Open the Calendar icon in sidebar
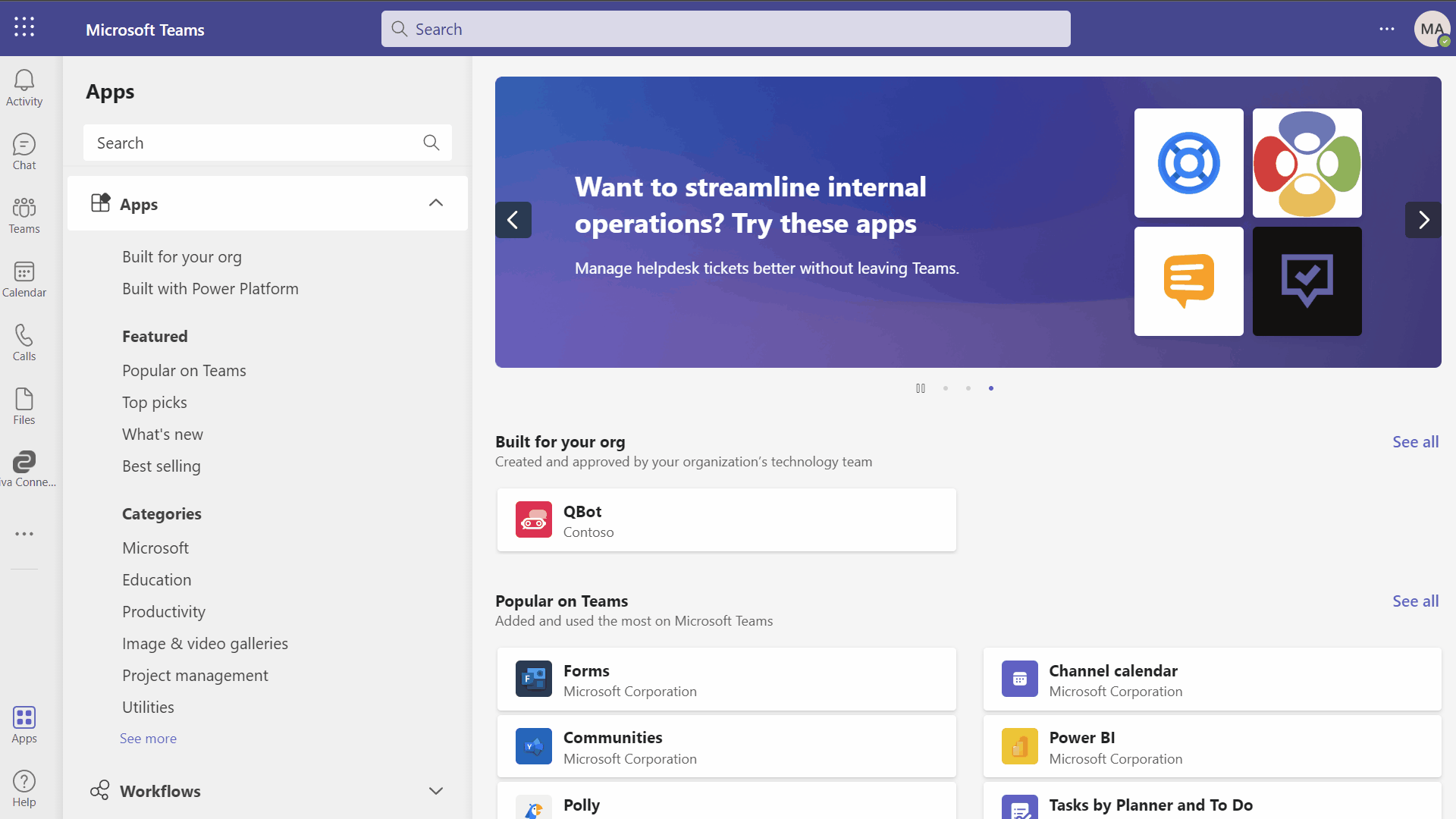The height and width of the screenshot is (819, 1456). [x=24, y=280]
